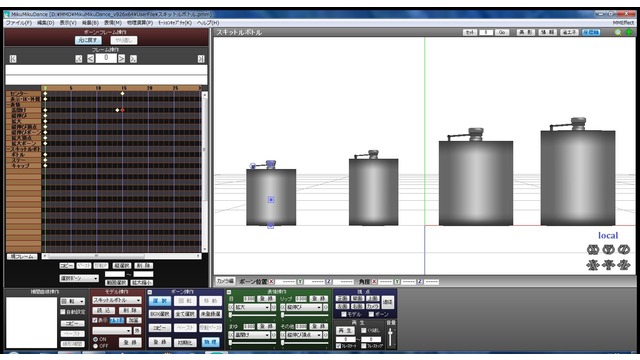Open the ファイル(F) menu
640x360 pixels.
19,23
